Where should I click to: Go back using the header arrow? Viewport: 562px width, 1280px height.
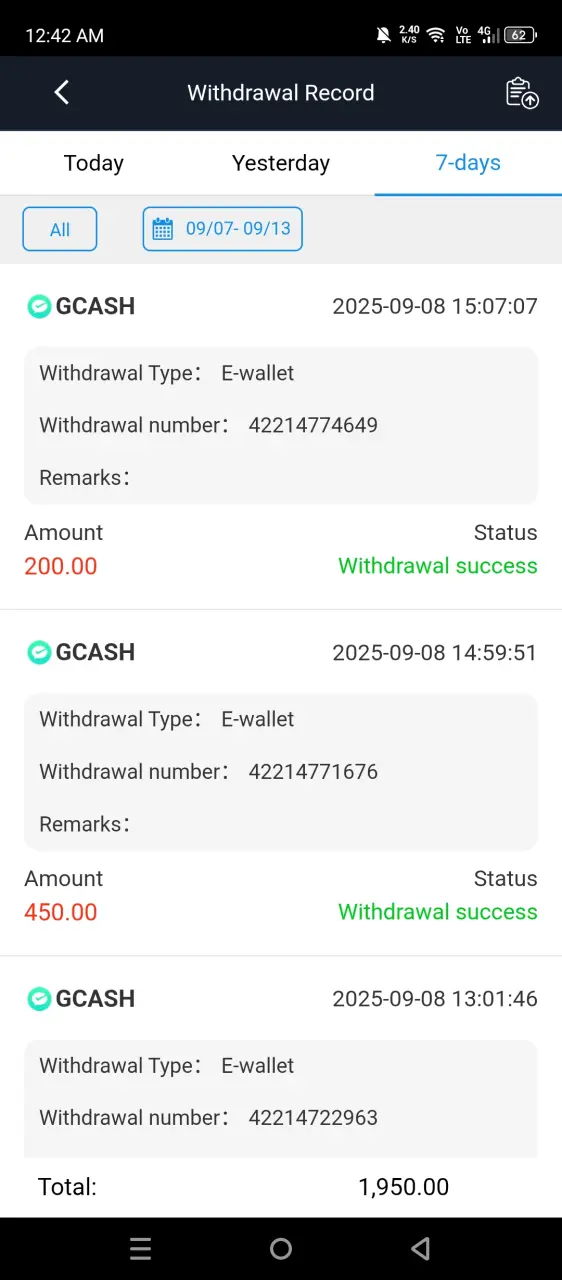pos(61,93)
